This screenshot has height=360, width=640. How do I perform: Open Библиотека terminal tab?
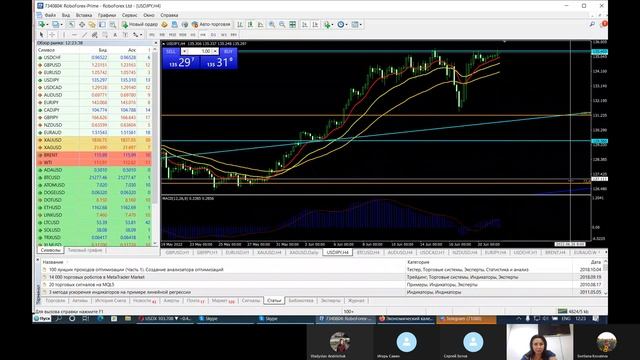click(301, 300)
